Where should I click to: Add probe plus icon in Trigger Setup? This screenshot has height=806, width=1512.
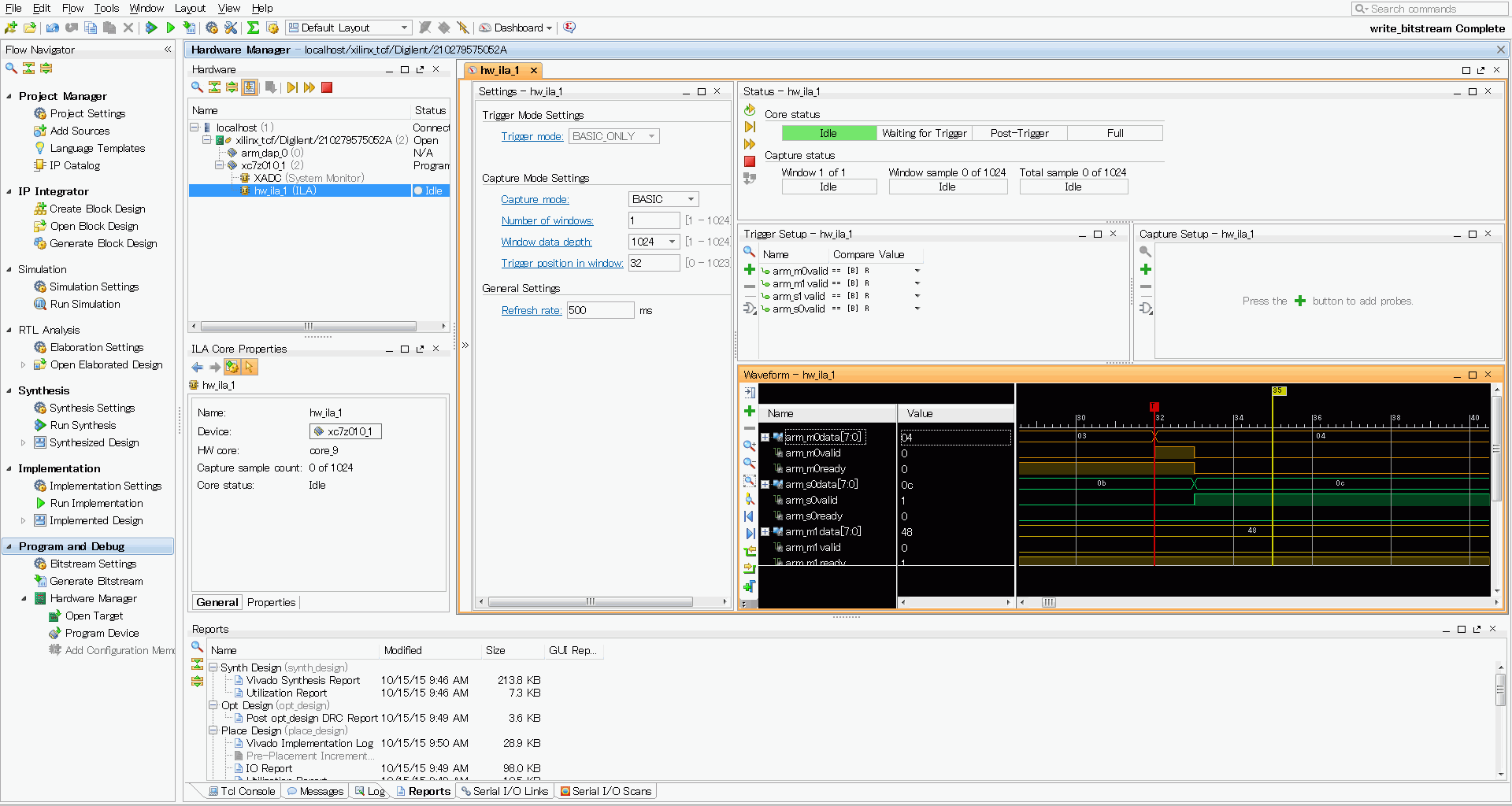click(x=750, y=269)
